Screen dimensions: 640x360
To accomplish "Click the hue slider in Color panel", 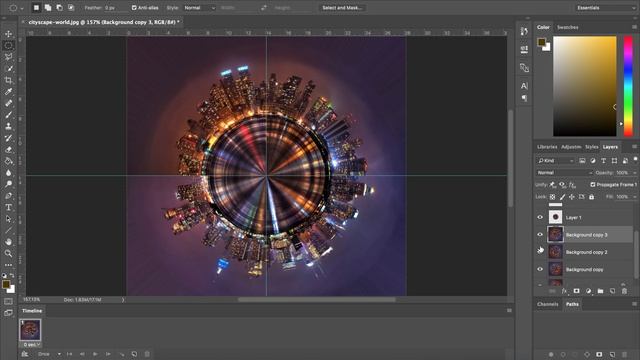I will point(628,86).
